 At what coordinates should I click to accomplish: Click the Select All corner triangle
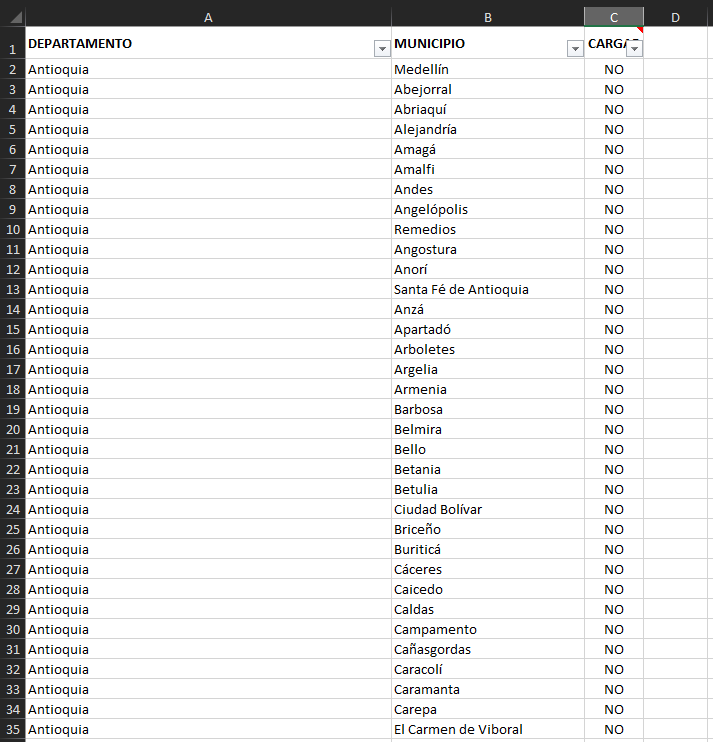point(13,17)
